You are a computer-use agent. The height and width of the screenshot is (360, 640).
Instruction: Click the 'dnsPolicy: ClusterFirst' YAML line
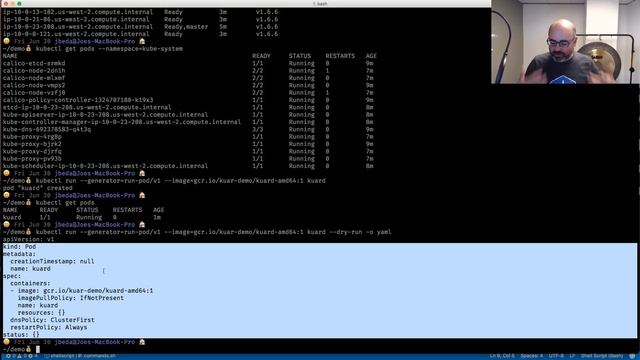point(52,320)
